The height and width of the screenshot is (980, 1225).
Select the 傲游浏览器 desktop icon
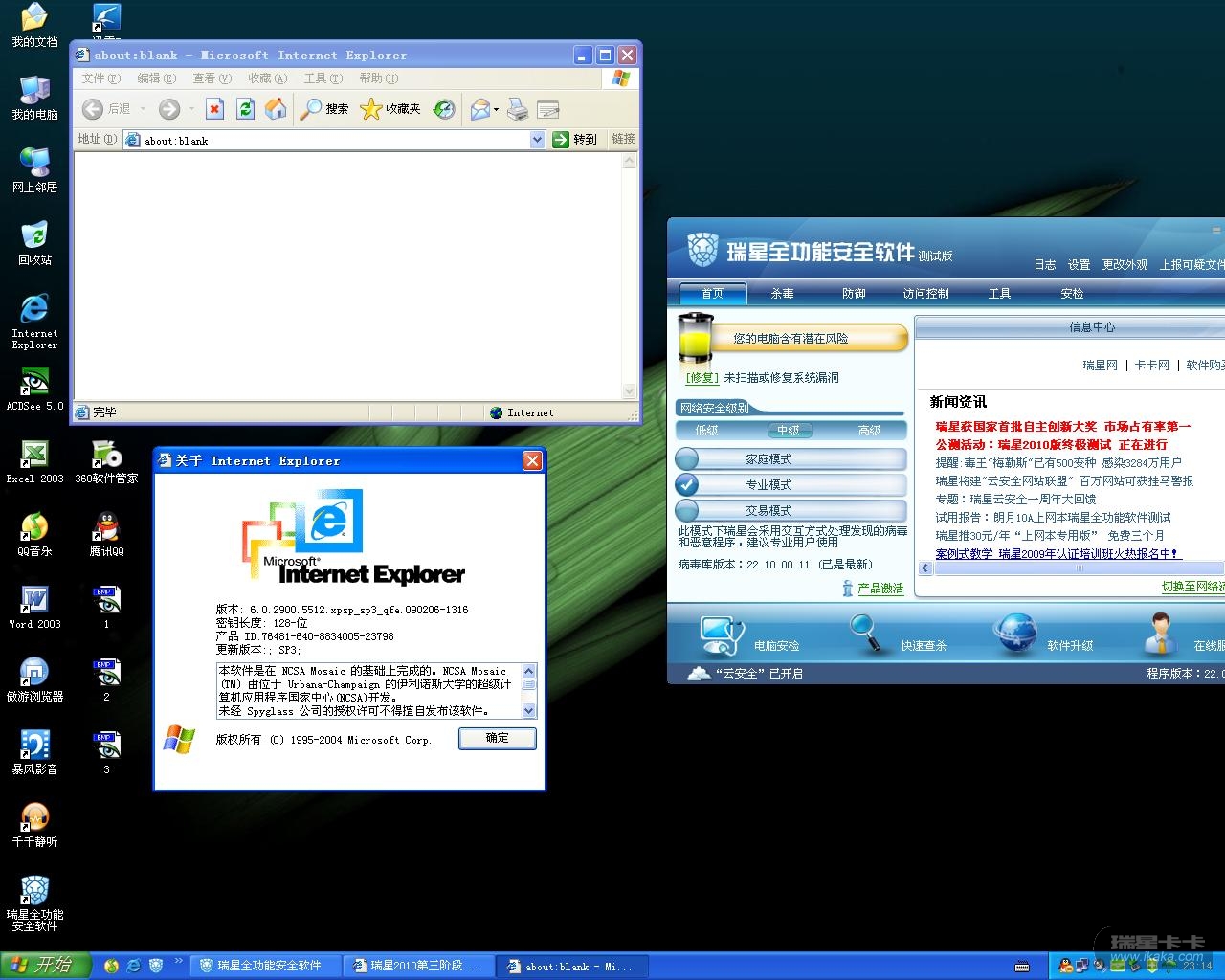point(34,680)
